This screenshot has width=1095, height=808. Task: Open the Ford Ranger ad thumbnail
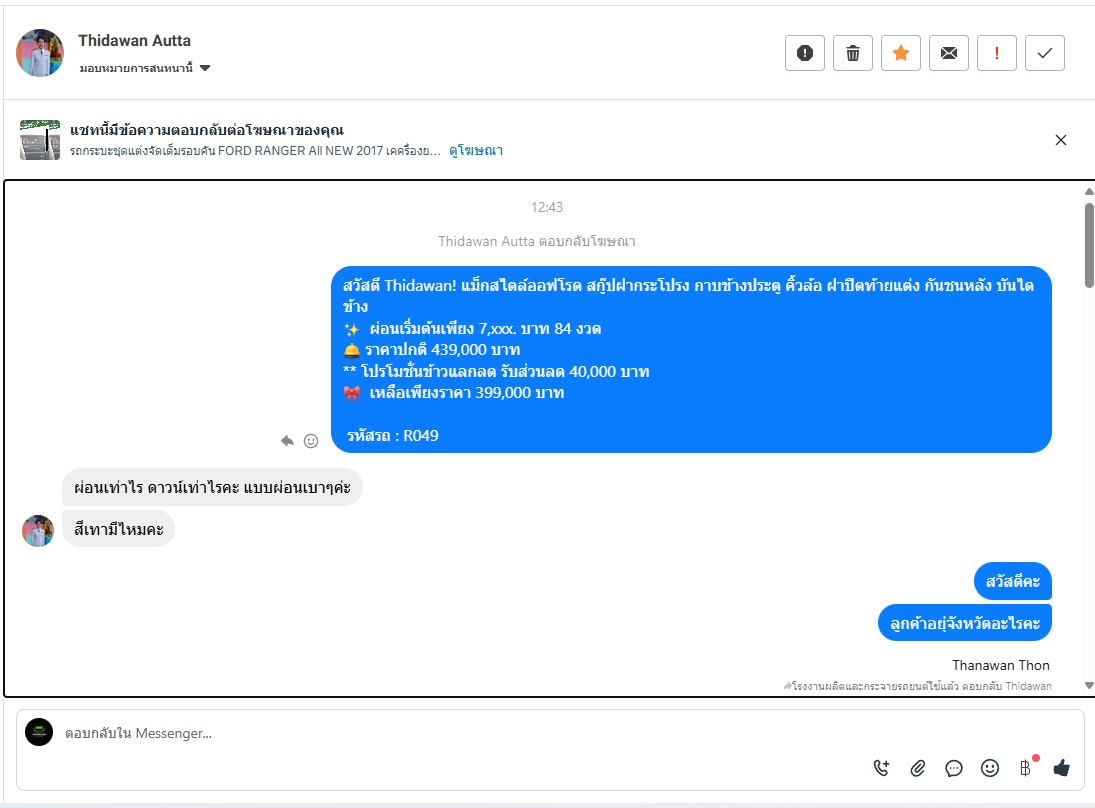click(x=40, y=140)
